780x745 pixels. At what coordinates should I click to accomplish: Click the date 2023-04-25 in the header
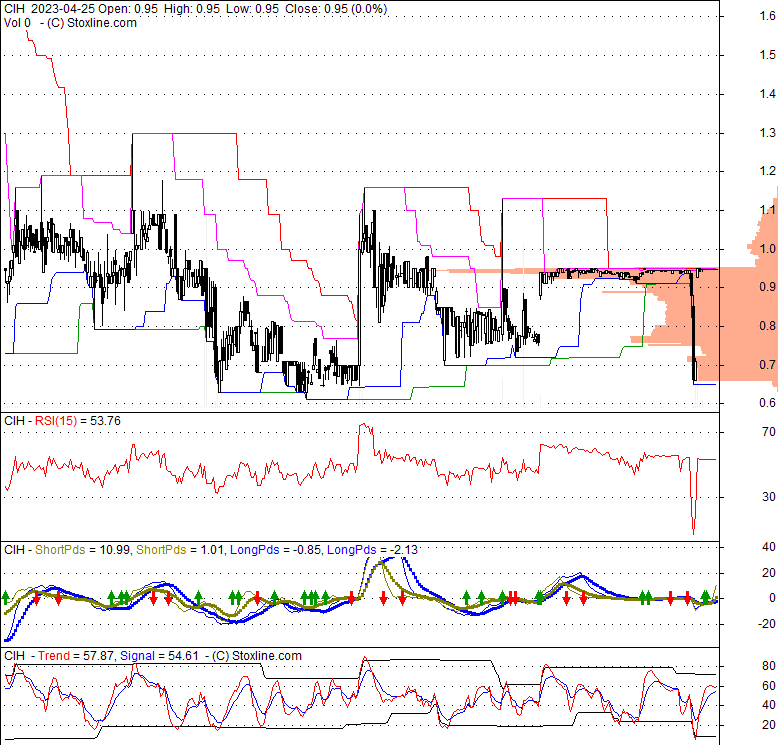point(64,8)
